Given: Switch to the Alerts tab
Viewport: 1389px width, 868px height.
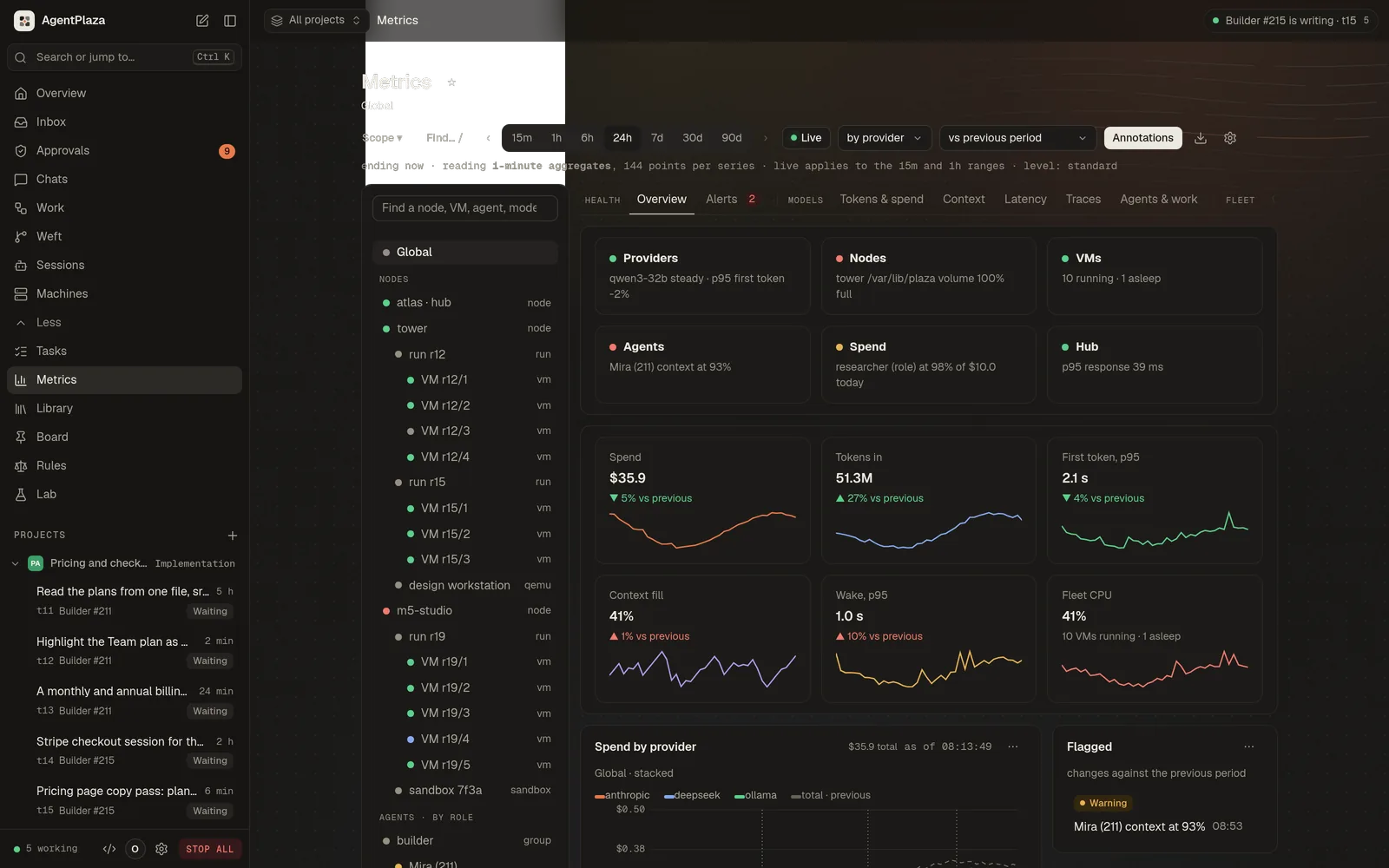Looking at the screenshot, I should [x=731, y=199].
